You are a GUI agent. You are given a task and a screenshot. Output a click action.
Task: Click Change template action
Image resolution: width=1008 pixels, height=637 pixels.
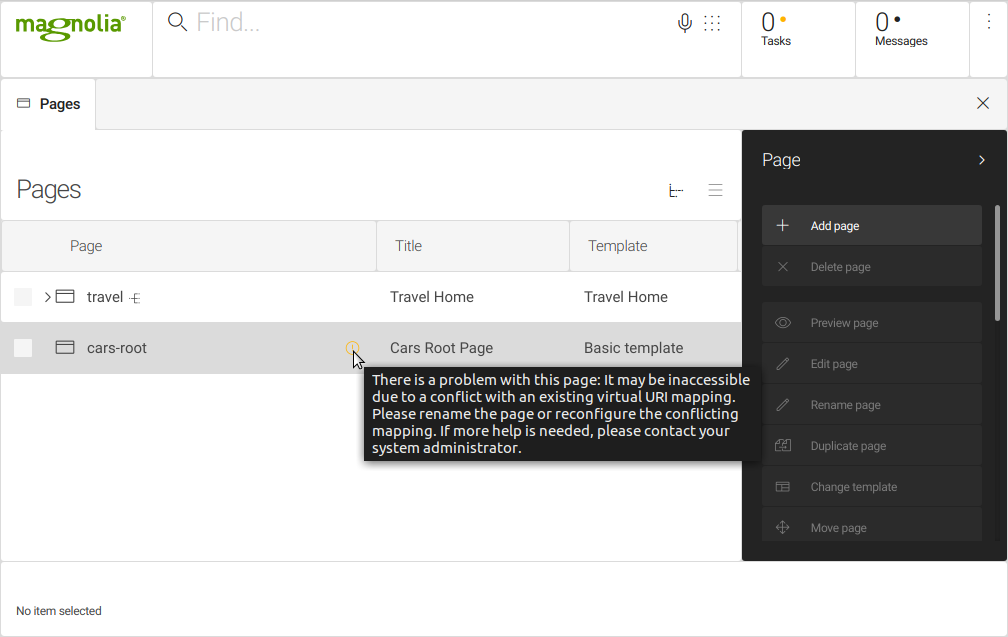[x=872, y=487]
